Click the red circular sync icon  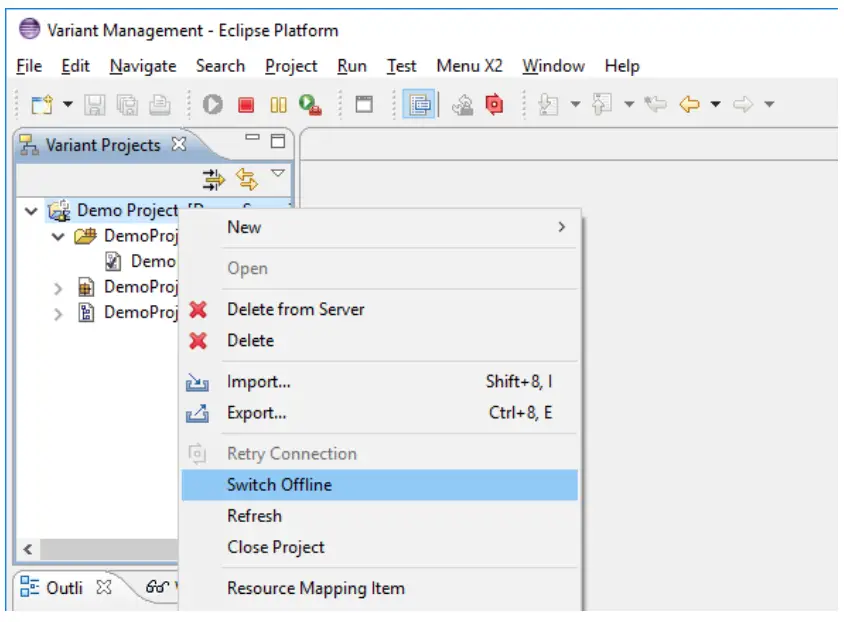(494, 104)
